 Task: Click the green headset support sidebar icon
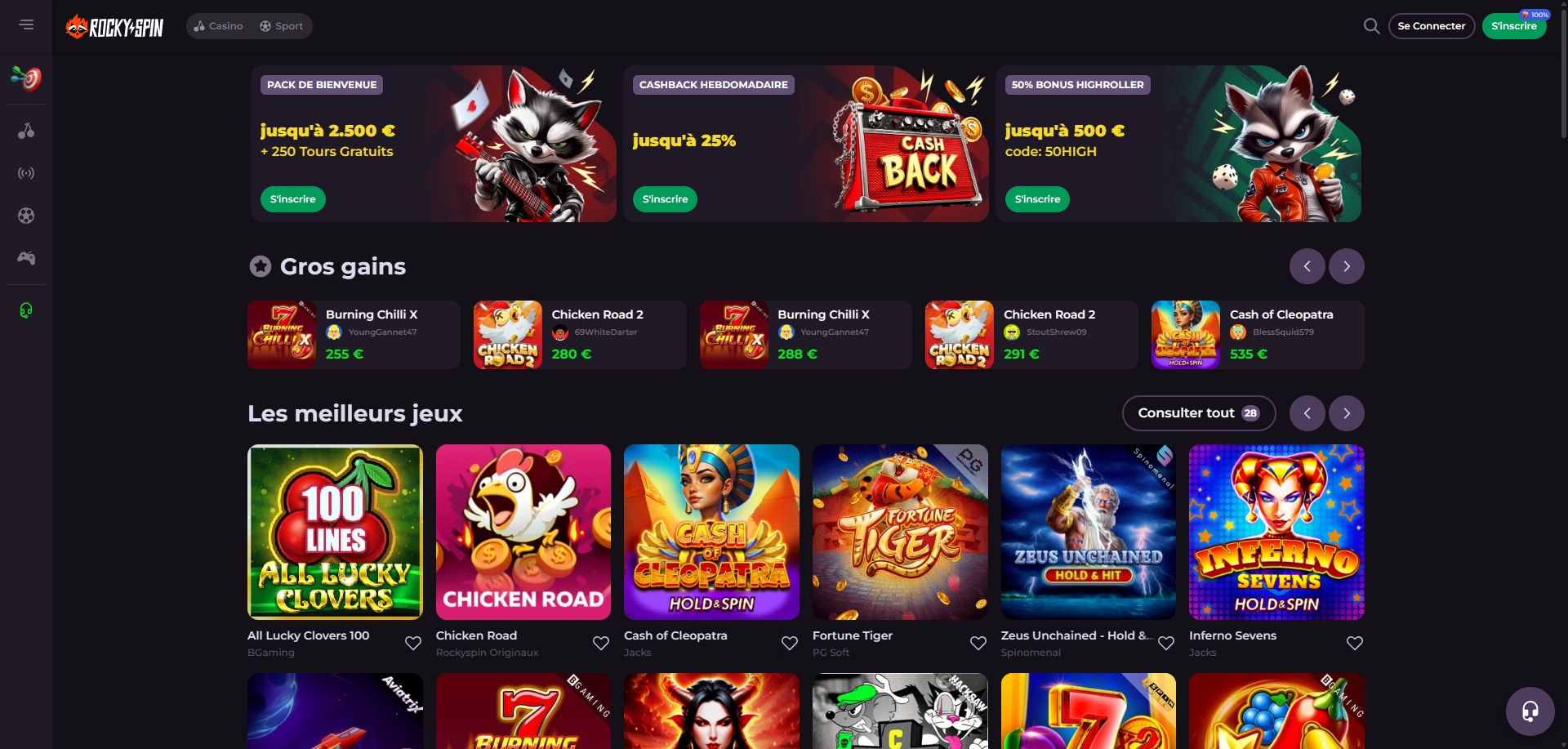tap(26, 310)
